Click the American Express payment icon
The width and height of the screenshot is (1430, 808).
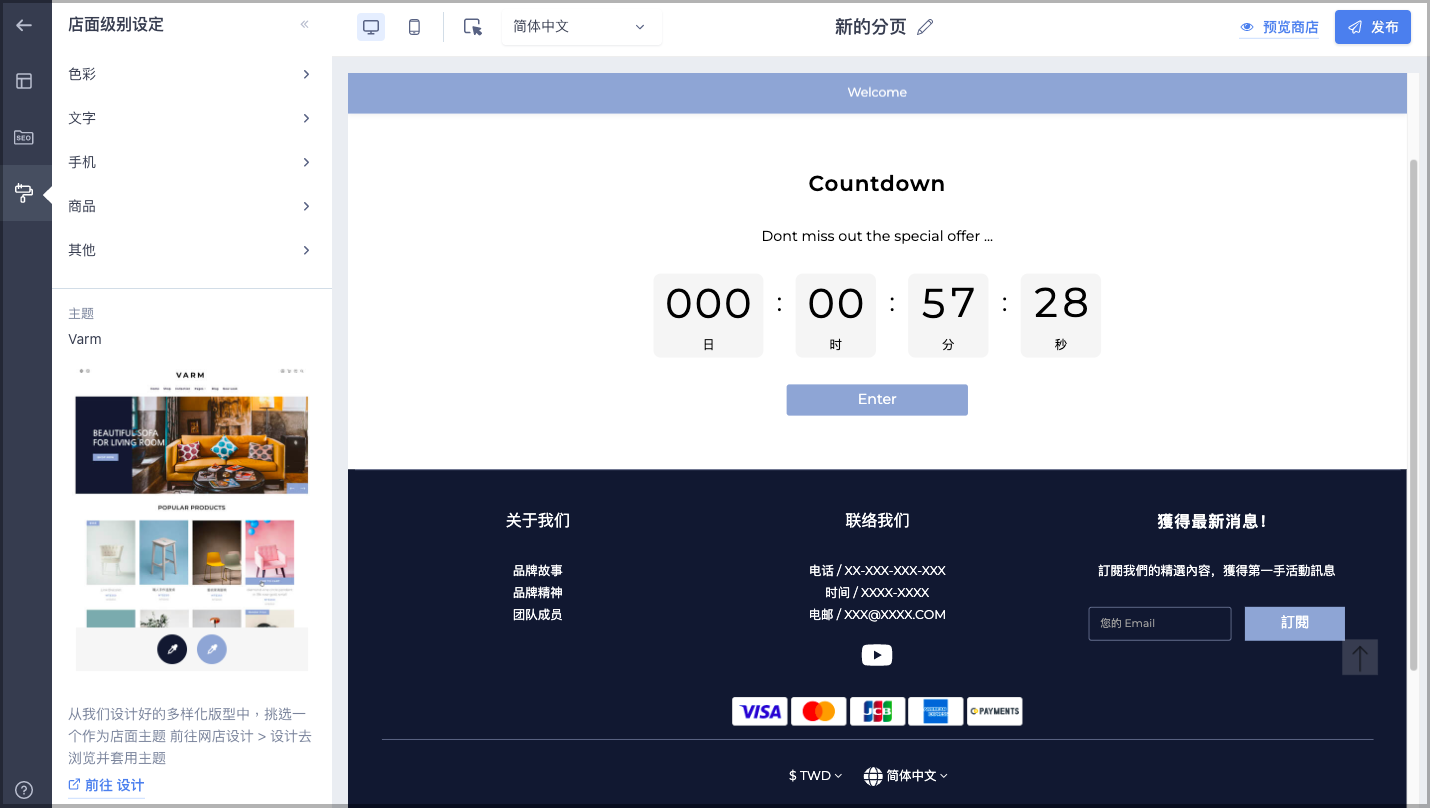click(936, 711)
